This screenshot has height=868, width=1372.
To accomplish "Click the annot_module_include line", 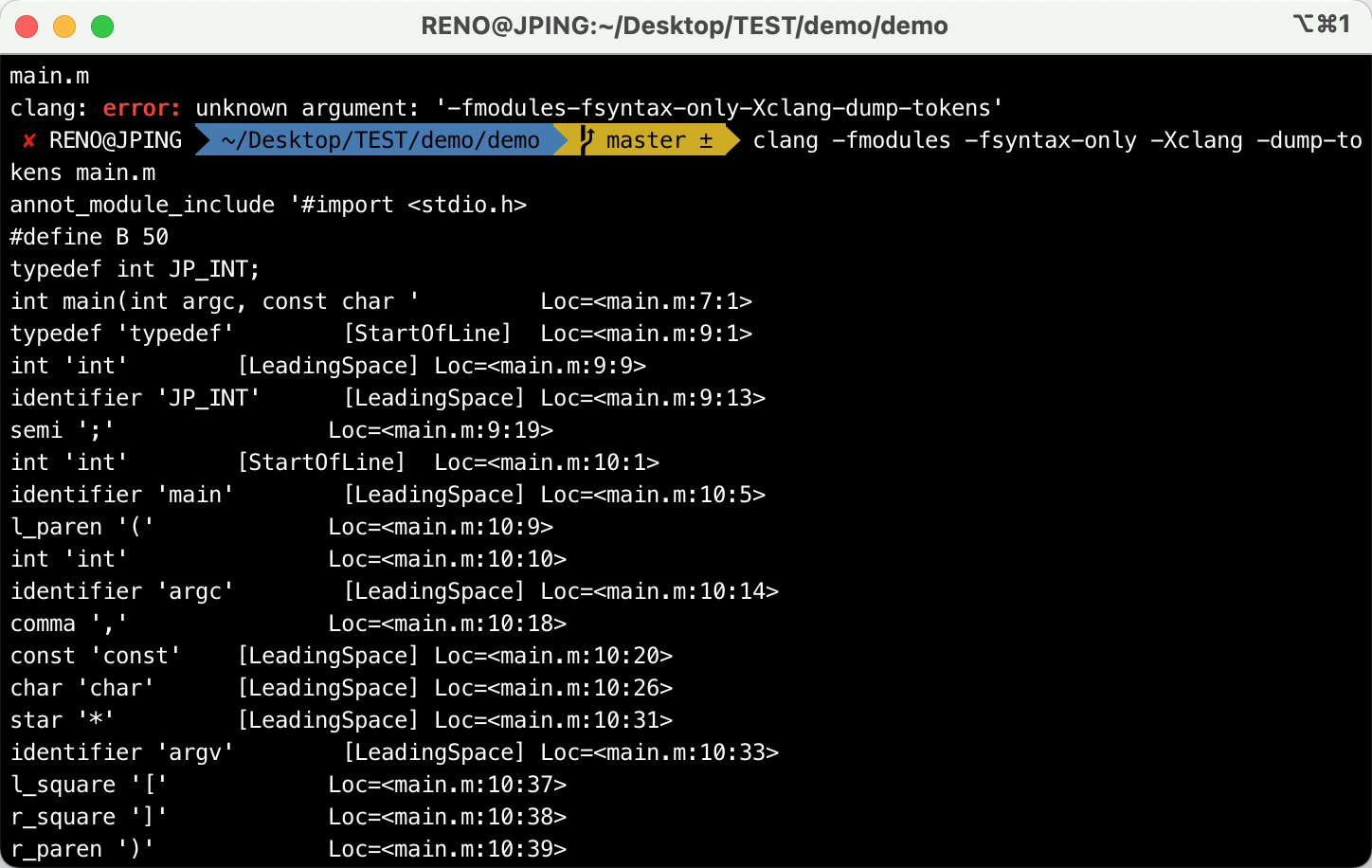I will [x=268, y=205].
